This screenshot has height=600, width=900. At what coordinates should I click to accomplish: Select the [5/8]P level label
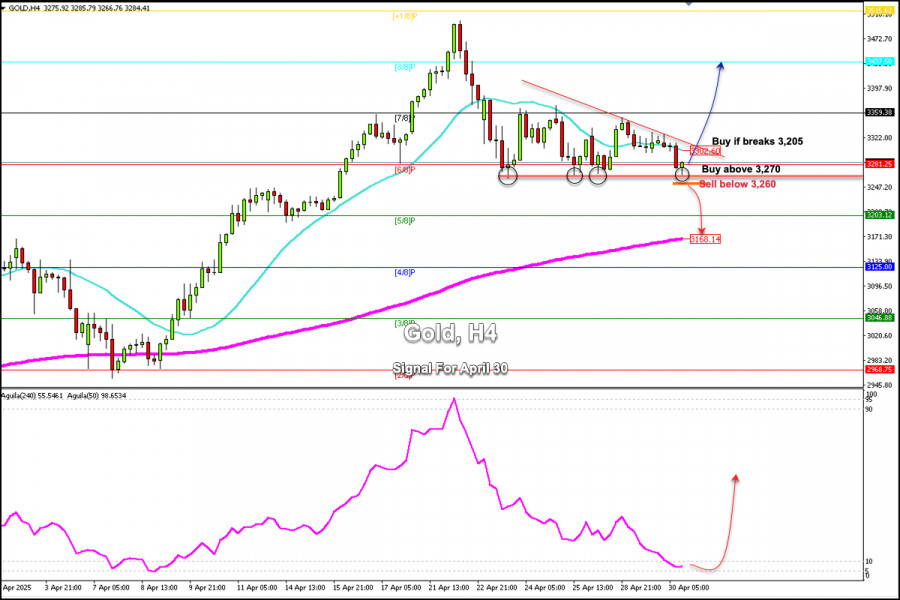(x=405, y=220)
